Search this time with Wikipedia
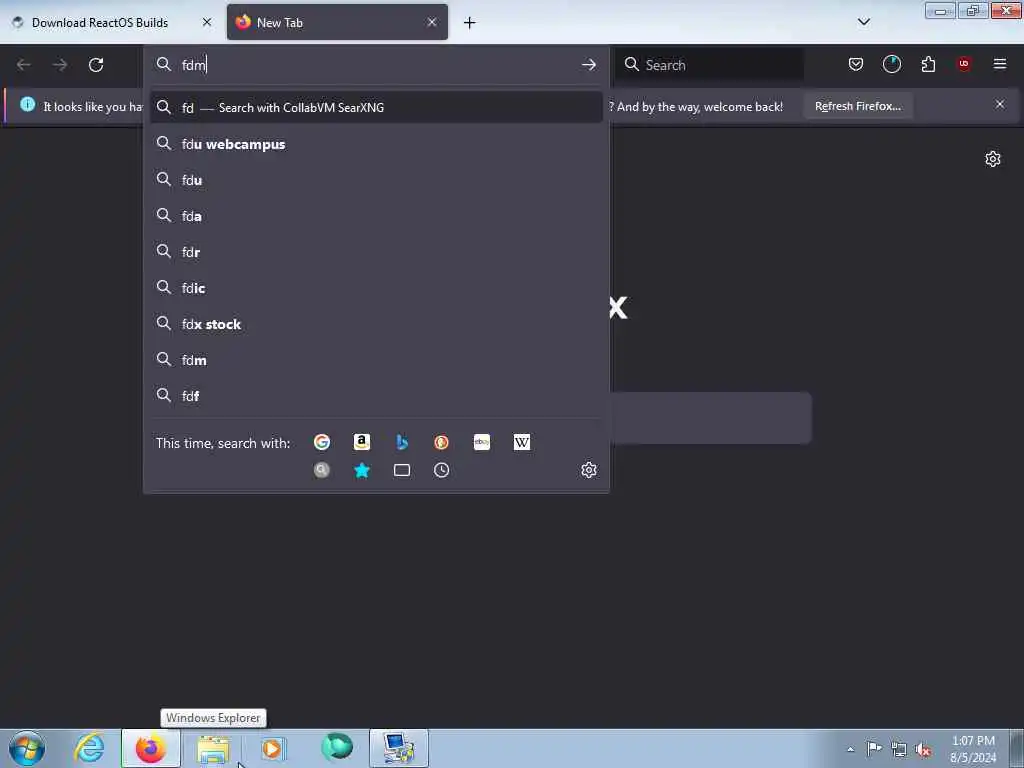Screen dimensions: 1024x768 [522, 443]
